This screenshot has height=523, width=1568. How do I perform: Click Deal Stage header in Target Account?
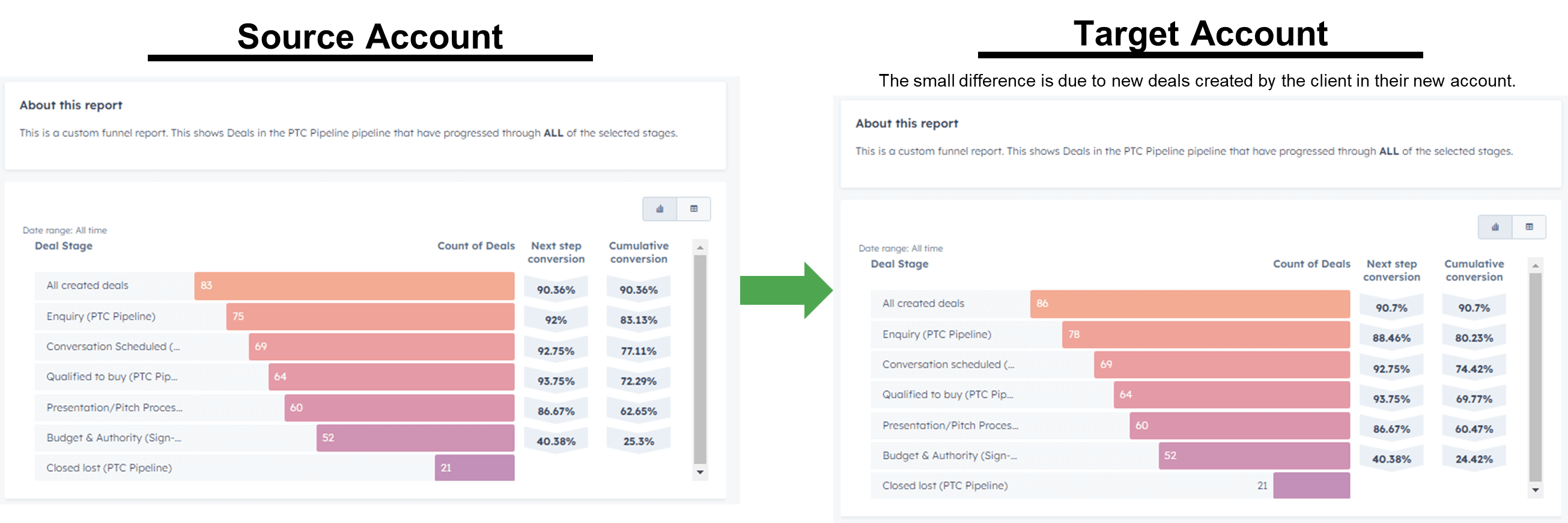coord(899,265)
